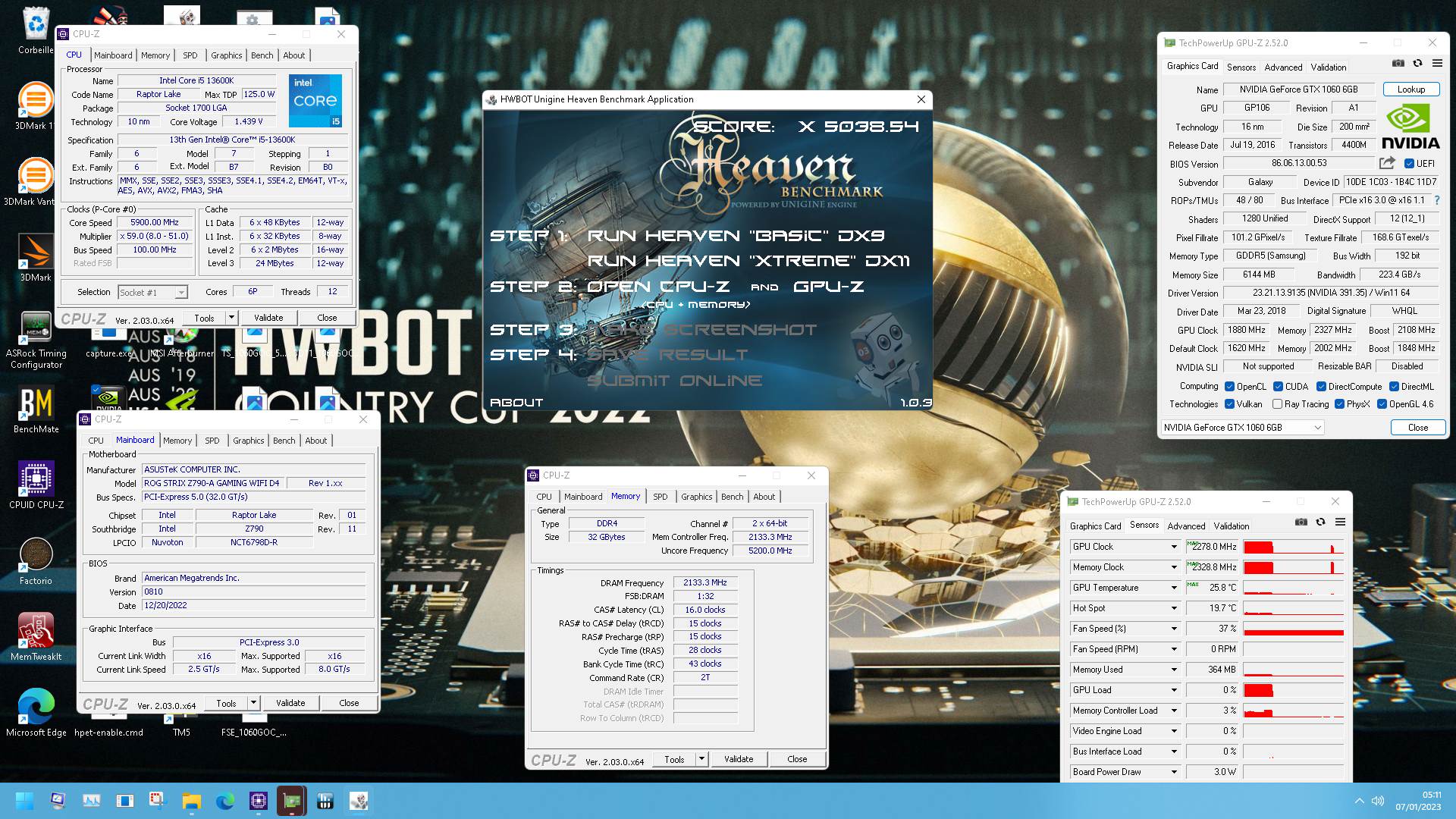Expand the Tools dropdown arrow in top CPU-Z window
1456x819 pixels.
coord(231,318)
